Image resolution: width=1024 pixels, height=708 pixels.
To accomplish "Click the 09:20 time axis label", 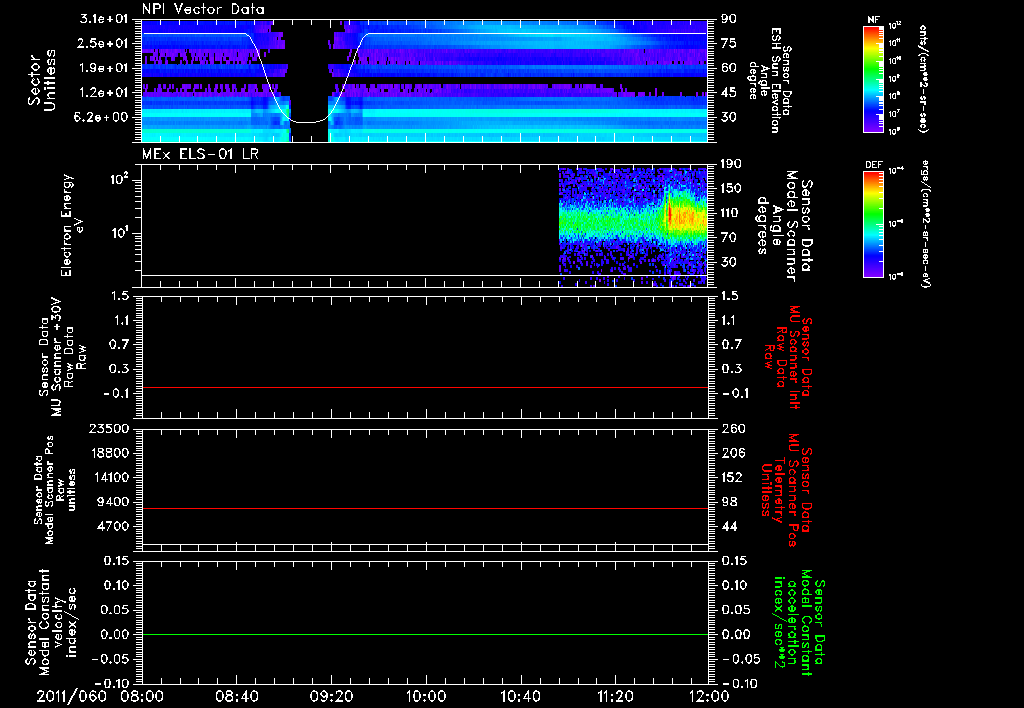I will click(331, 694).
